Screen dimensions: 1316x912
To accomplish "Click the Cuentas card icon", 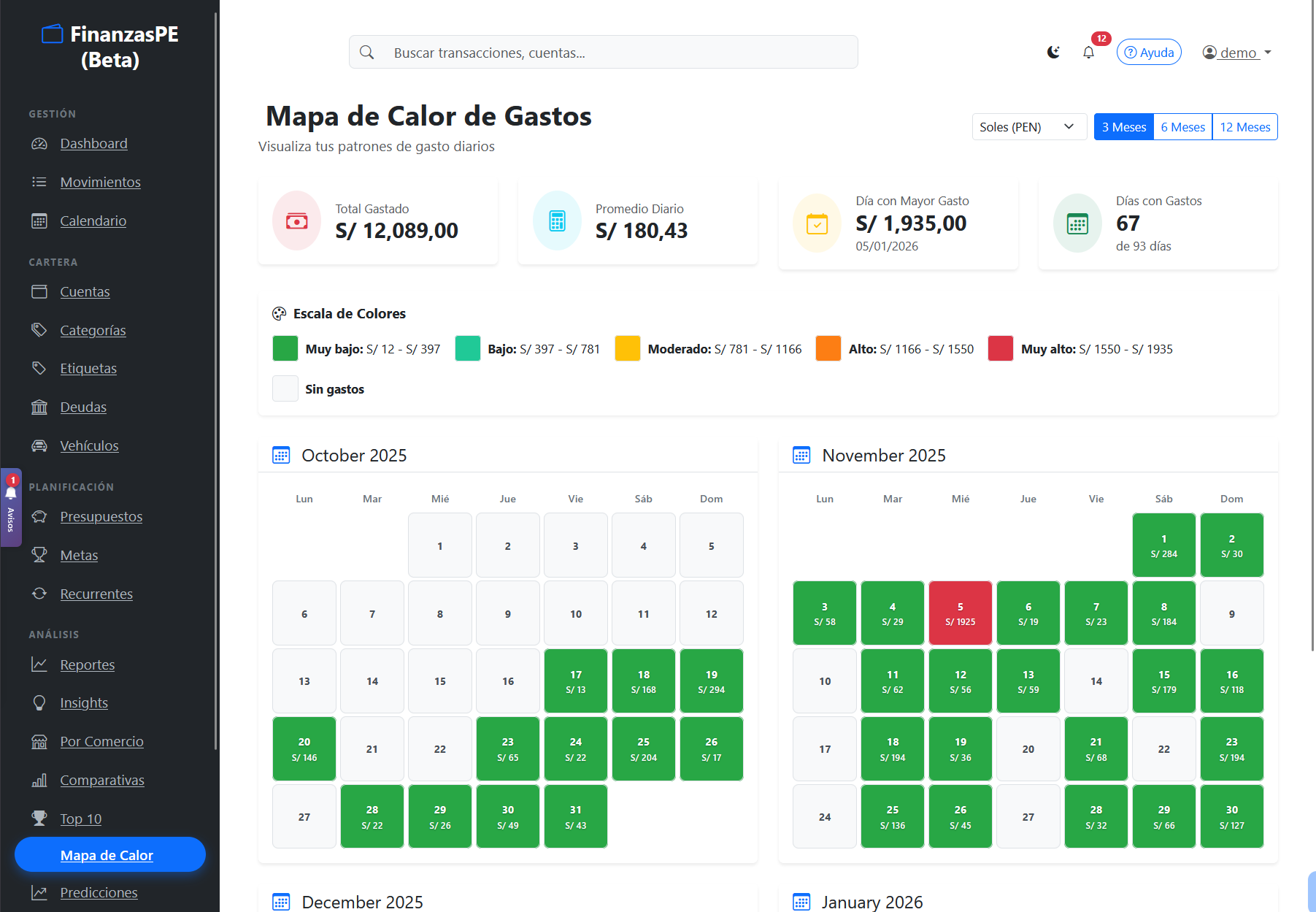I will pyautogui.click(x=39, y=291).
